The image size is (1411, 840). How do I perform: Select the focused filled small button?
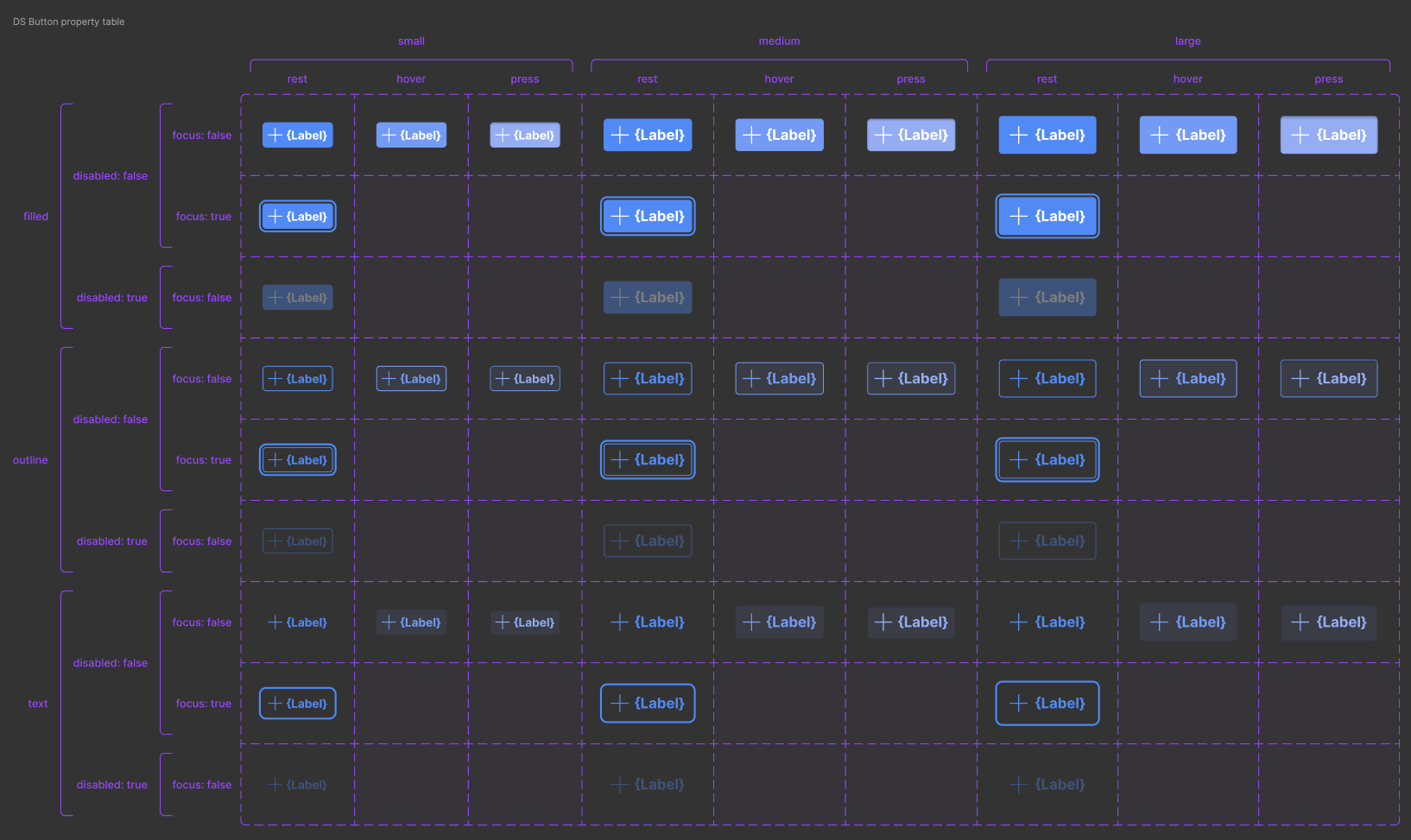pyautogui.click(x=298, y=217)
